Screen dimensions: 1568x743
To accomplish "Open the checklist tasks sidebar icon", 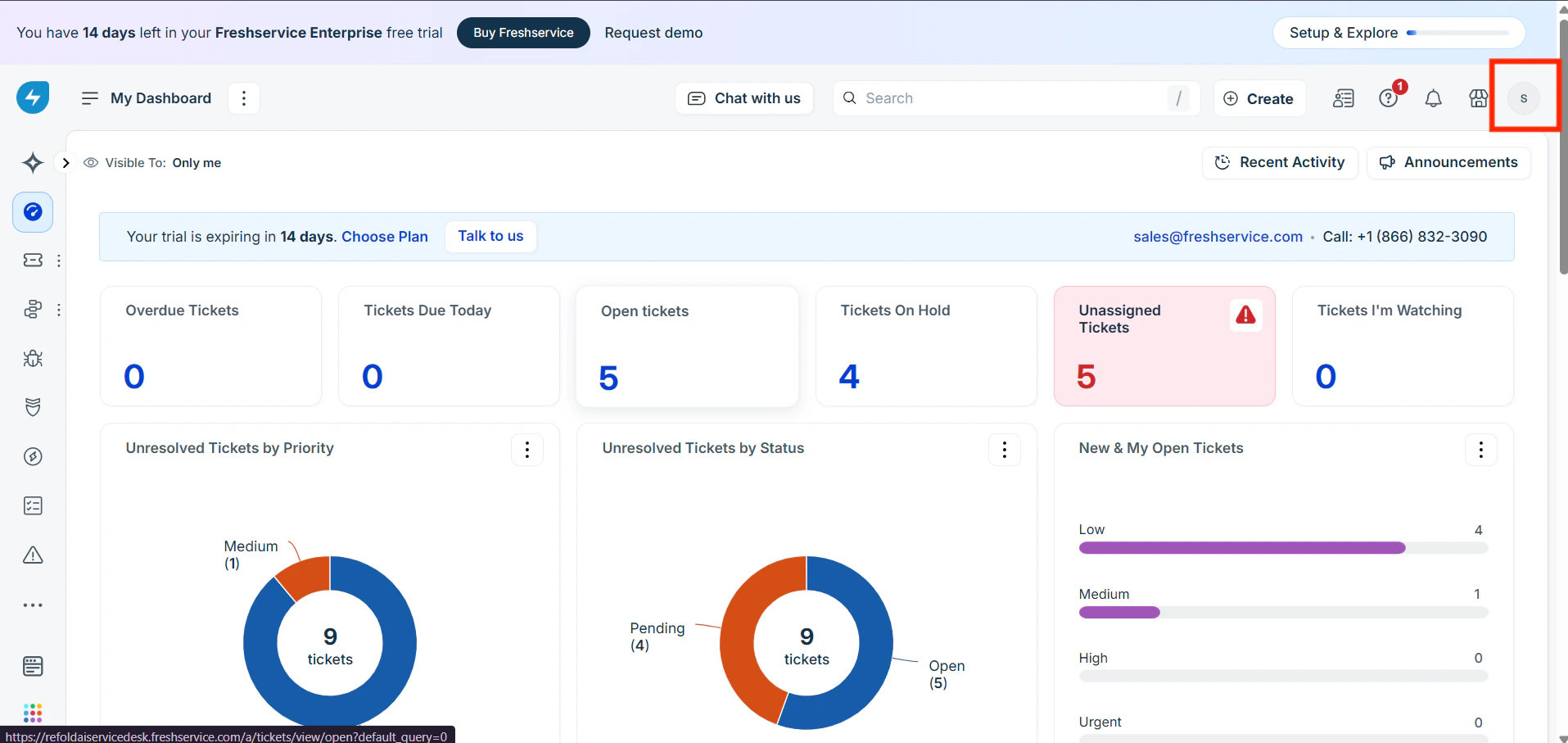I will 33,505.
